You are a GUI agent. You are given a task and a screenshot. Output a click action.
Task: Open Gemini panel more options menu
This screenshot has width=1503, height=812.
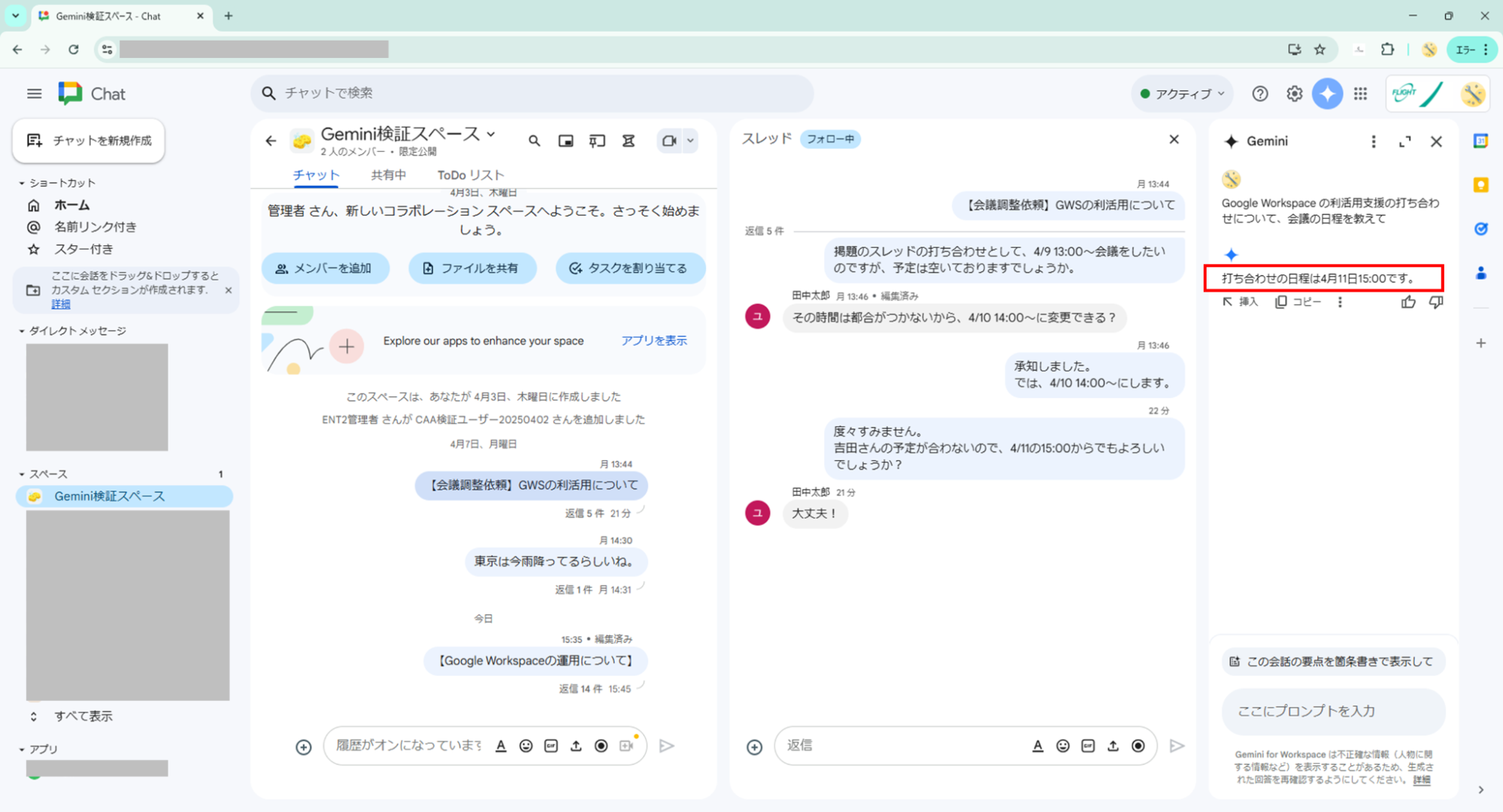[1373, 141]
